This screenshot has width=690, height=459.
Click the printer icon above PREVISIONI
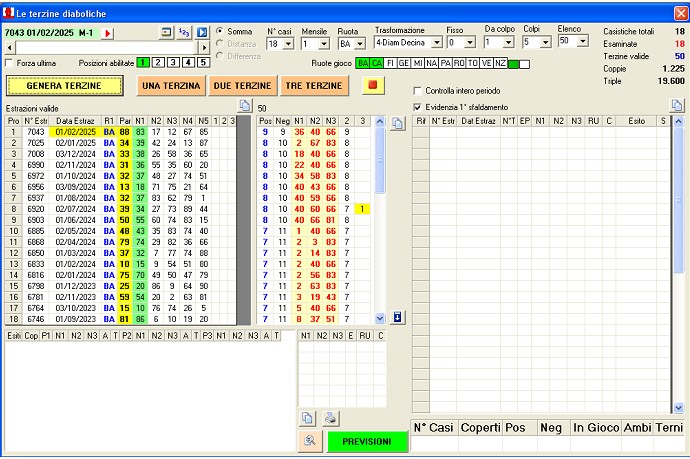331,418
